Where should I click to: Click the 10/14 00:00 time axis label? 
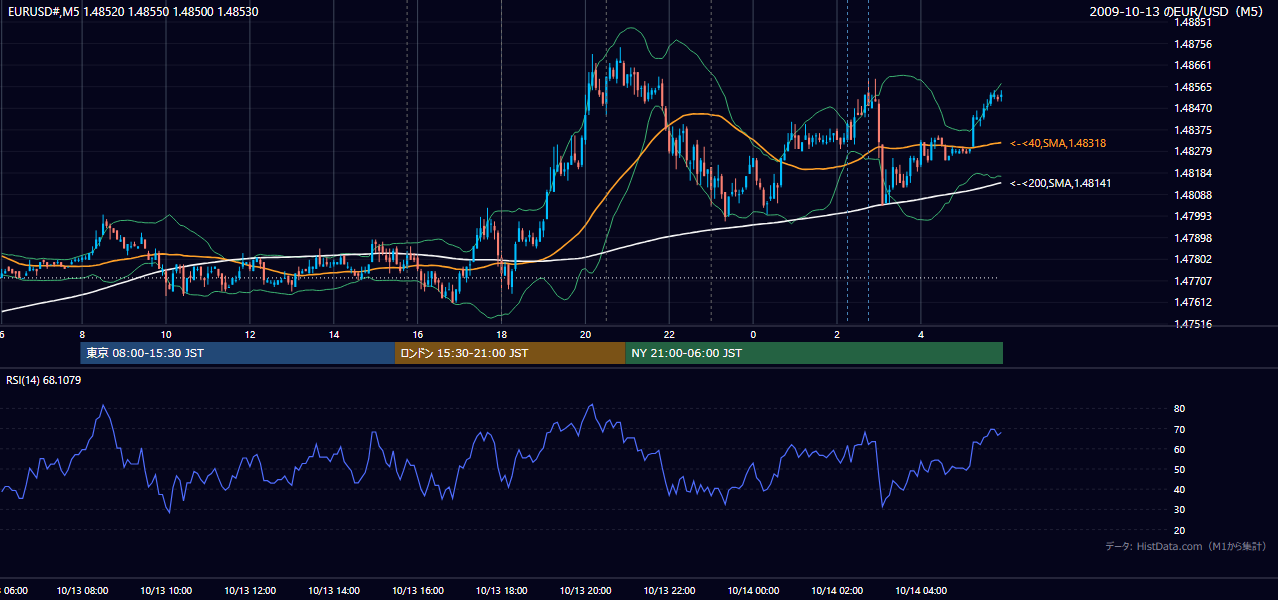pos(754,591)
